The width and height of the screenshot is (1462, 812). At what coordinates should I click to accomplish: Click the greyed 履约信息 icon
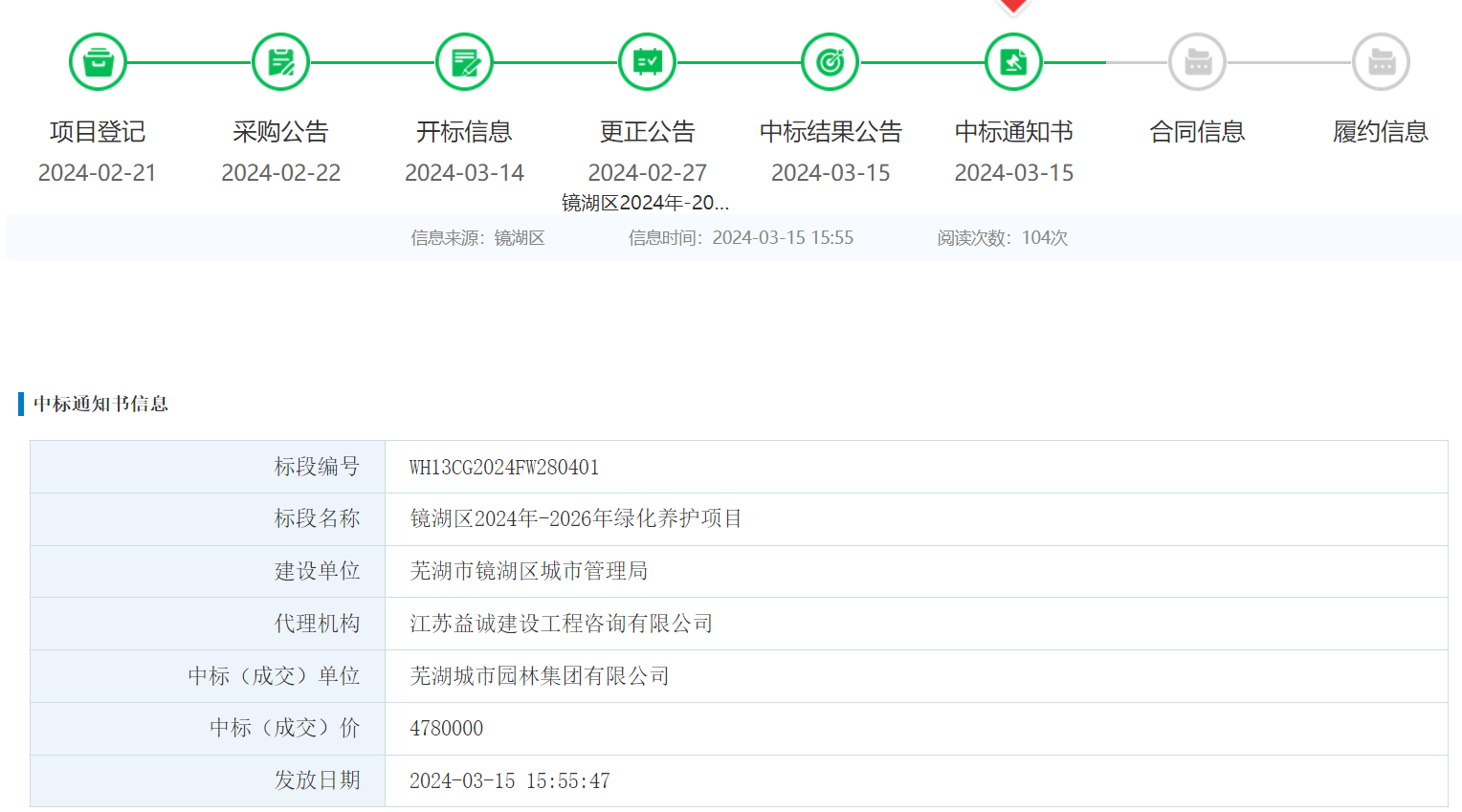(x=1381, y=62)
